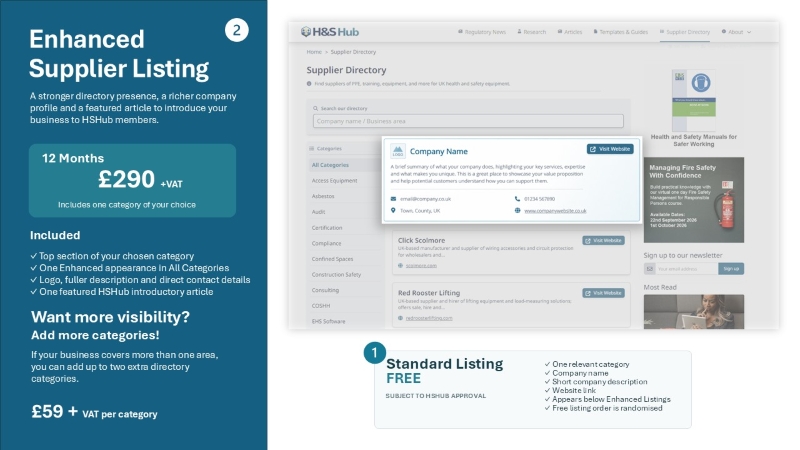The width and height of the screenshot is (800, 450).
Task: Click the search magnifier icon in the directory
Action: 315,108
